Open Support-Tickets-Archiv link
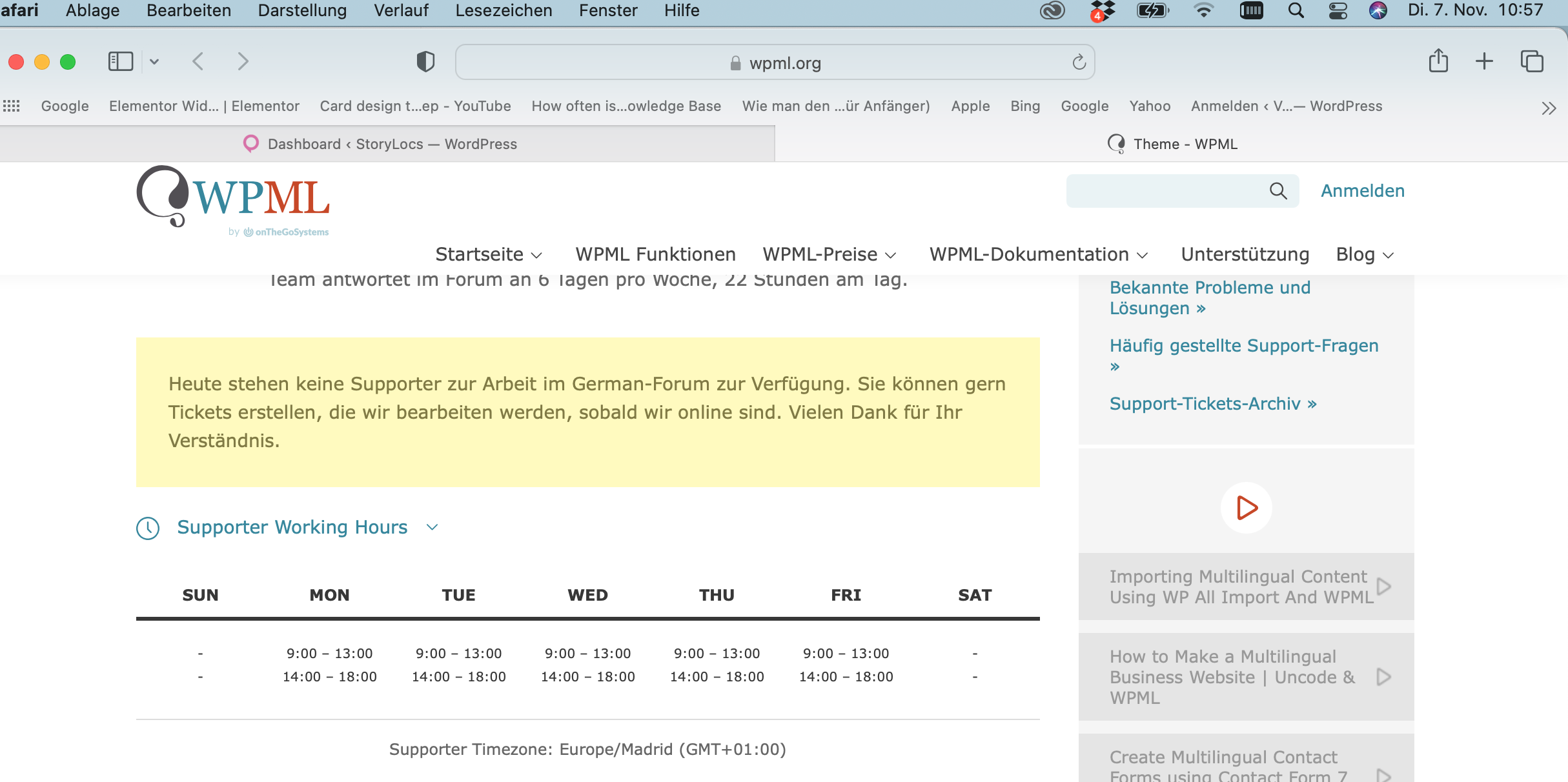1568x782 pixels. click(1213, 404)
